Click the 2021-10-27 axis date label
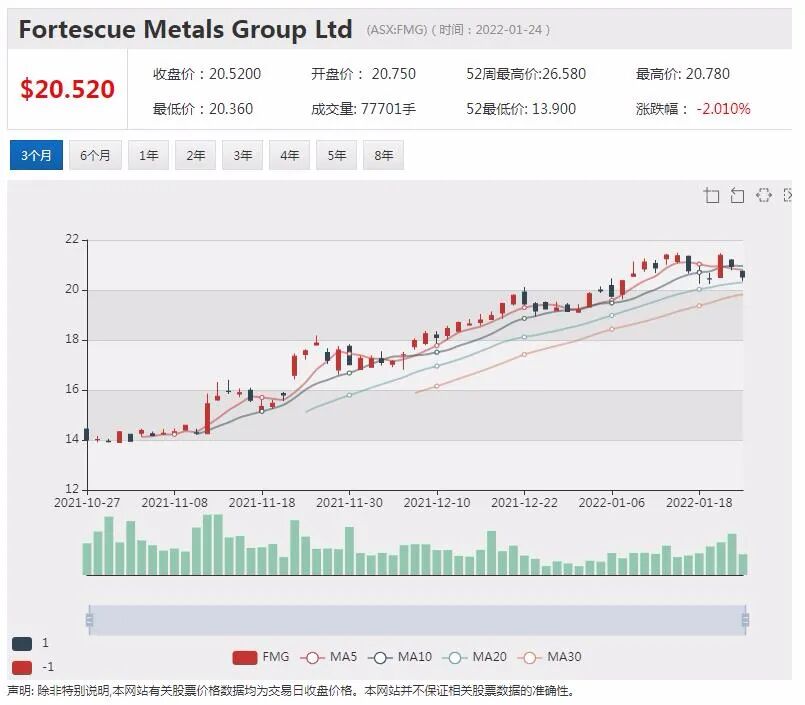Viewport: 805px width, 705px height. pos(87,503)
